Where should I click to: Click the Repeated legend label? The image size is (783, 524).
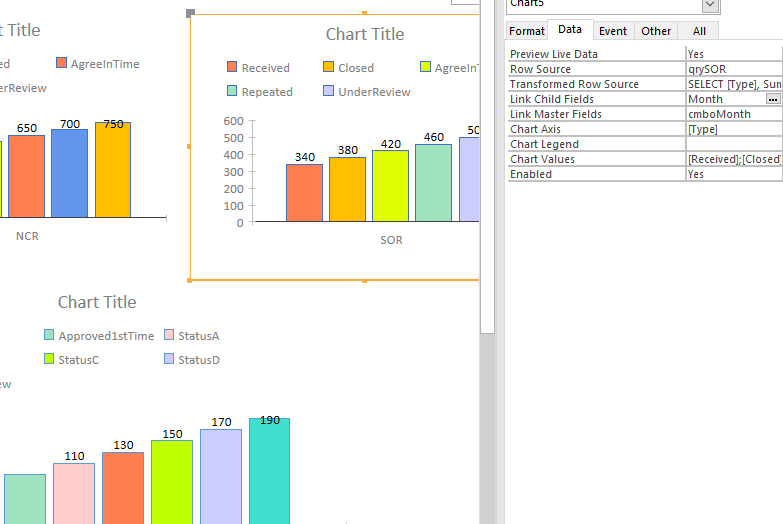pos(267,92)
